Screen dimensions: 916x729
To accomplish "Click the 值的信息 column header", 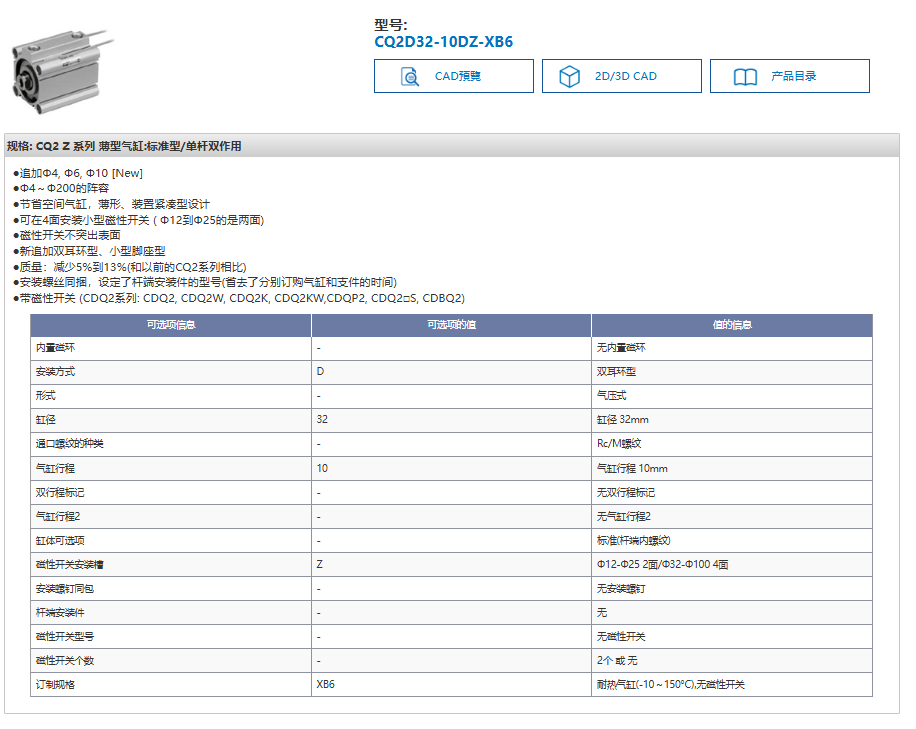I will click(731, 325).
